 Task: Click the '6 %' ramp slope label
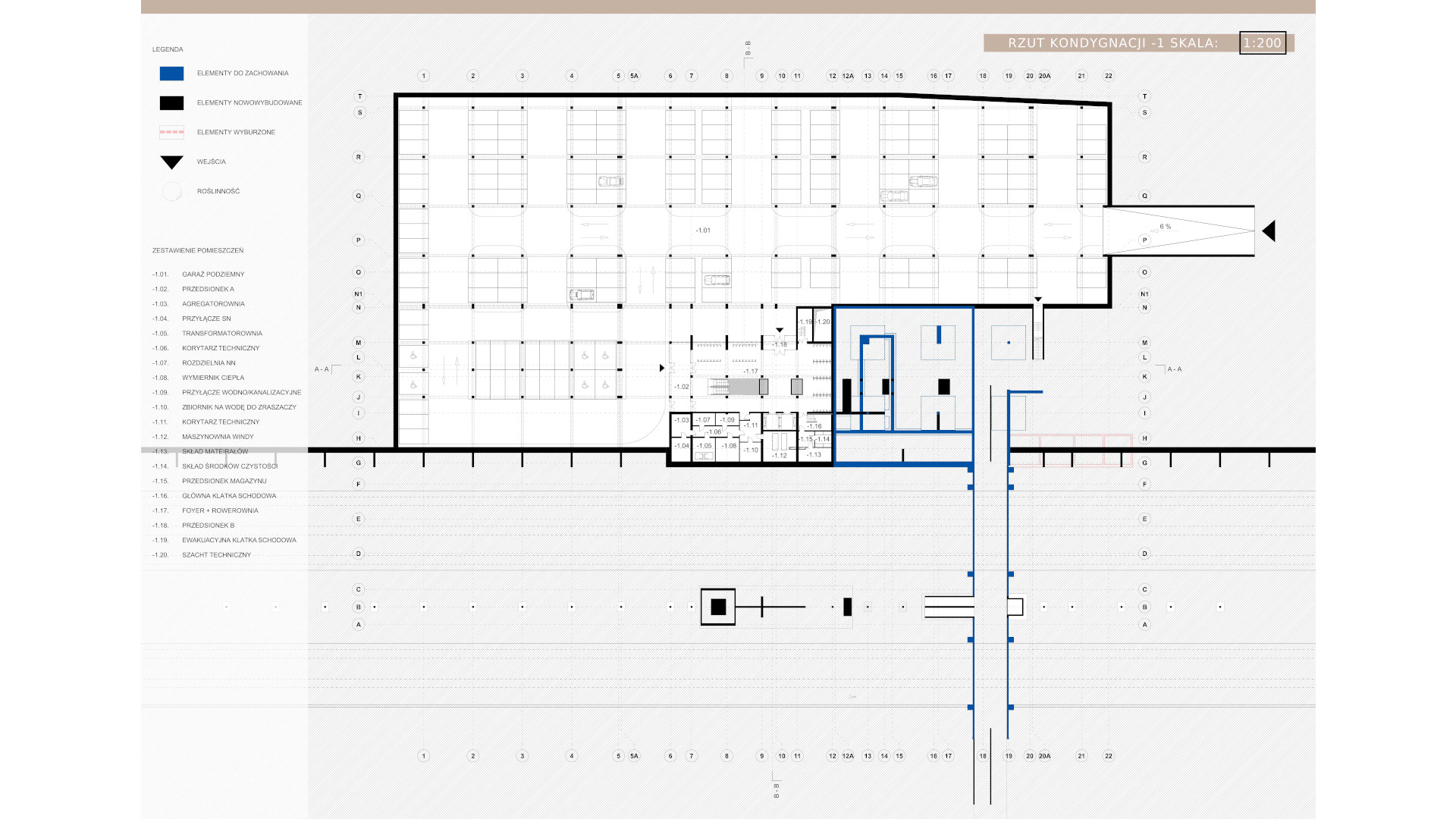pyautogui.click(x=1165, y=227)
